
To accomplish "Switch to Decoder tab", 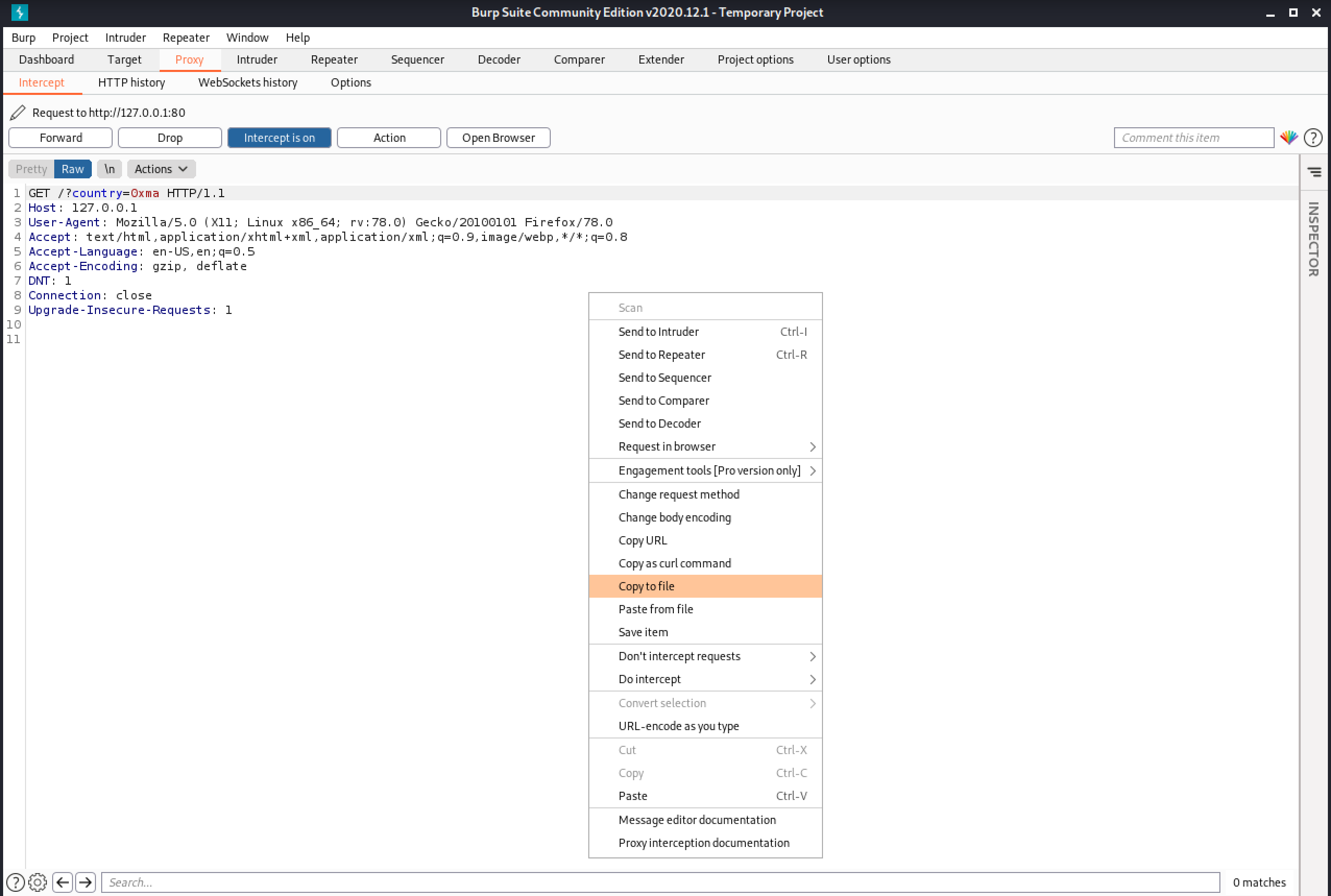I will [499, 59].
